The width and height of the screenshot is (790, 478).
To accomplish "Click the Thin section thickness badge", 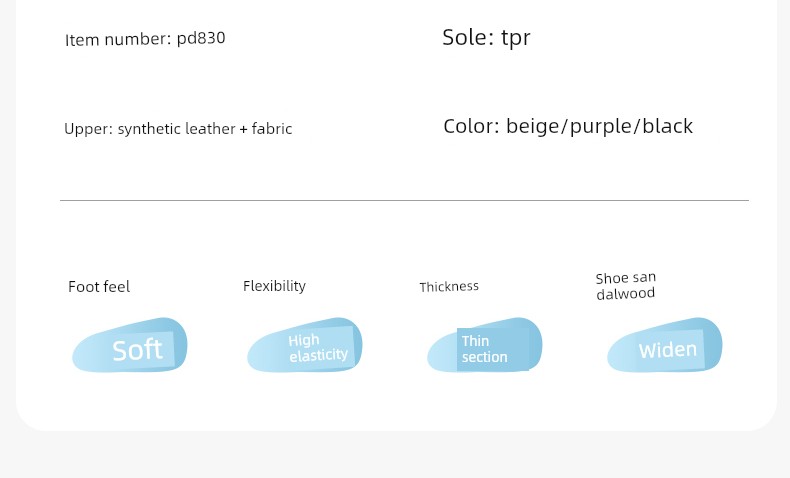I will pyautogui.click(x=485, y=346).
